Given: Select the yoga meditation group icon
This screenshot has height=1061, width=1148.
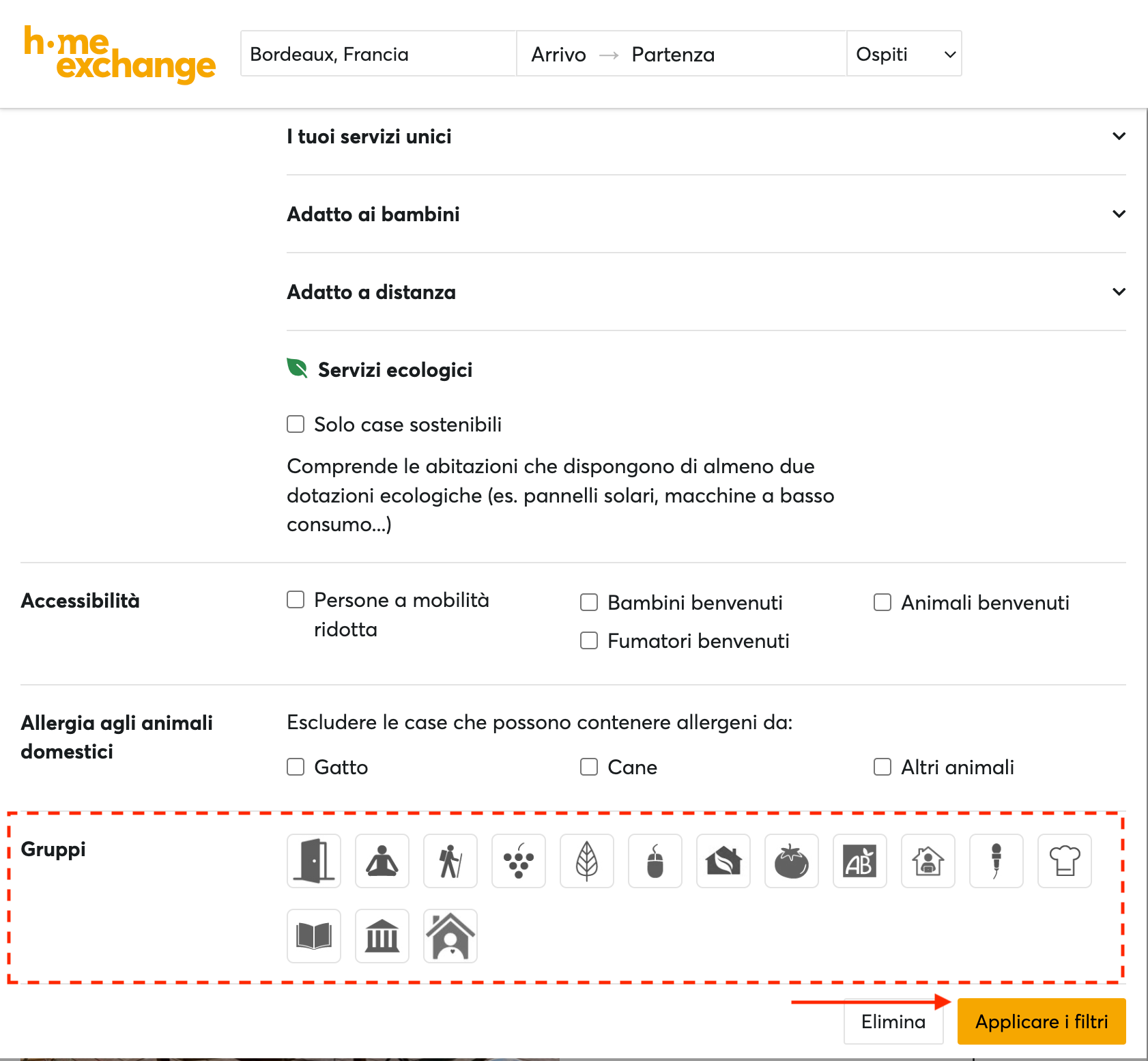Looking at the screenshot, I should click(382, 861).
